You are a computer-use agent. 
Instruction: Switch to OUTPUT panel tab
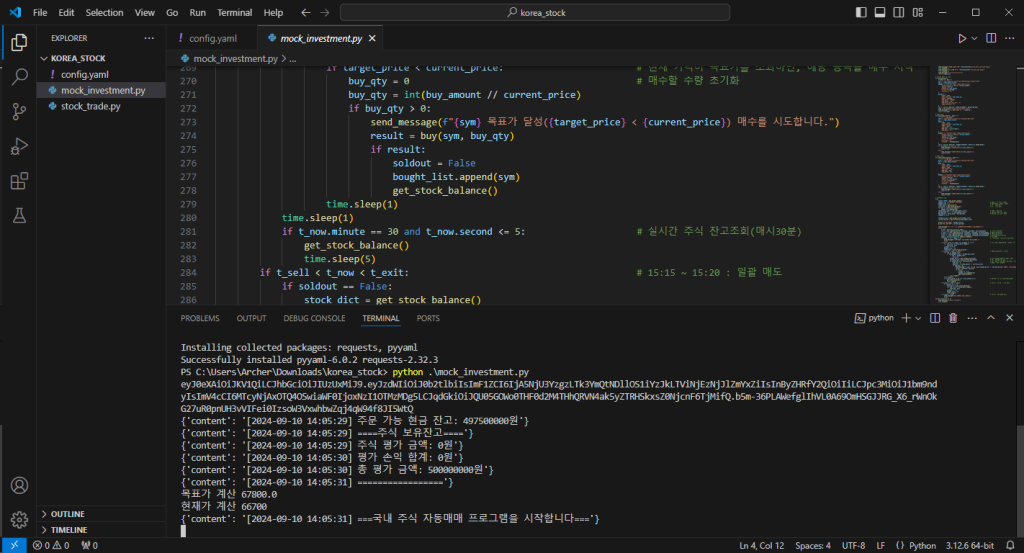(251, 318)
